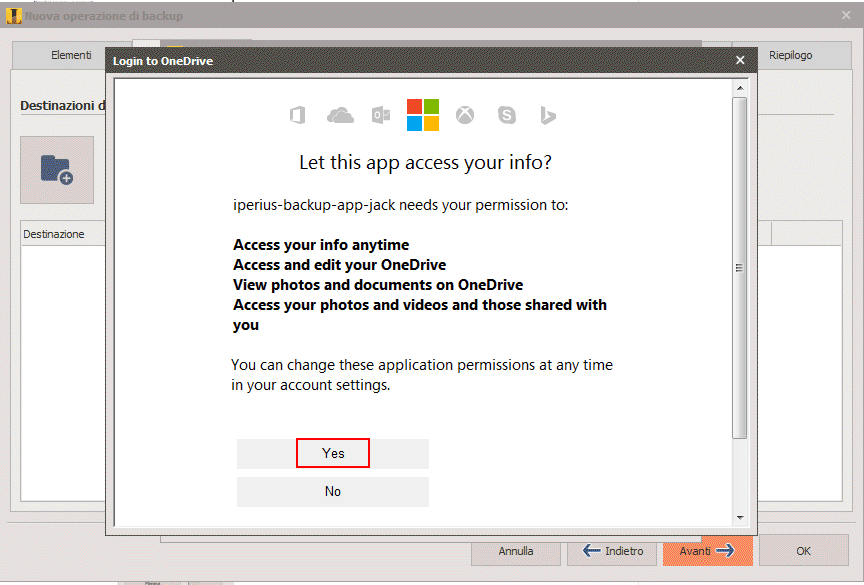Click the Bing icon
864x585 pixels.
click(548, 115)
